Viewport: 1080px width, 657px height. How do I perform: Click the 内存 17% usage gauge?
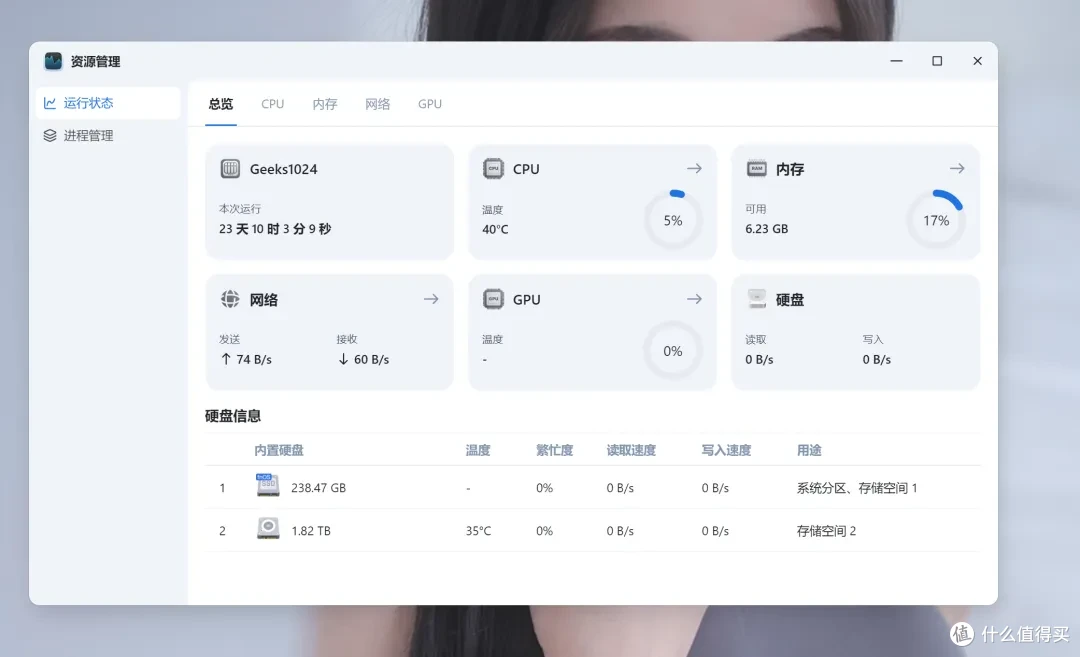click(x=936, y=220)
